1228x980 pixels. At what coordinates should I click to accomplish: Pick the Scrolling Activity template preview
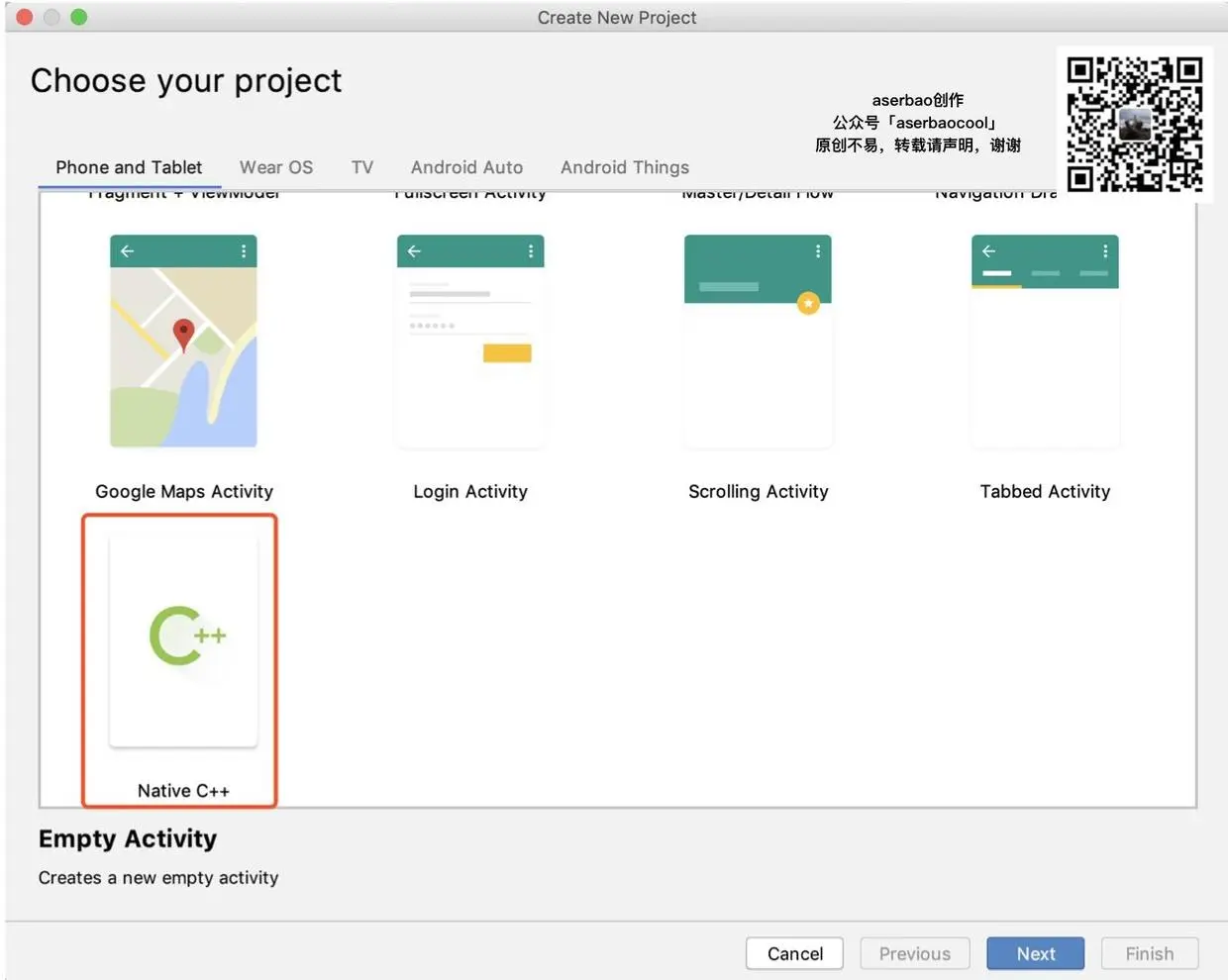tap(758, 341)
